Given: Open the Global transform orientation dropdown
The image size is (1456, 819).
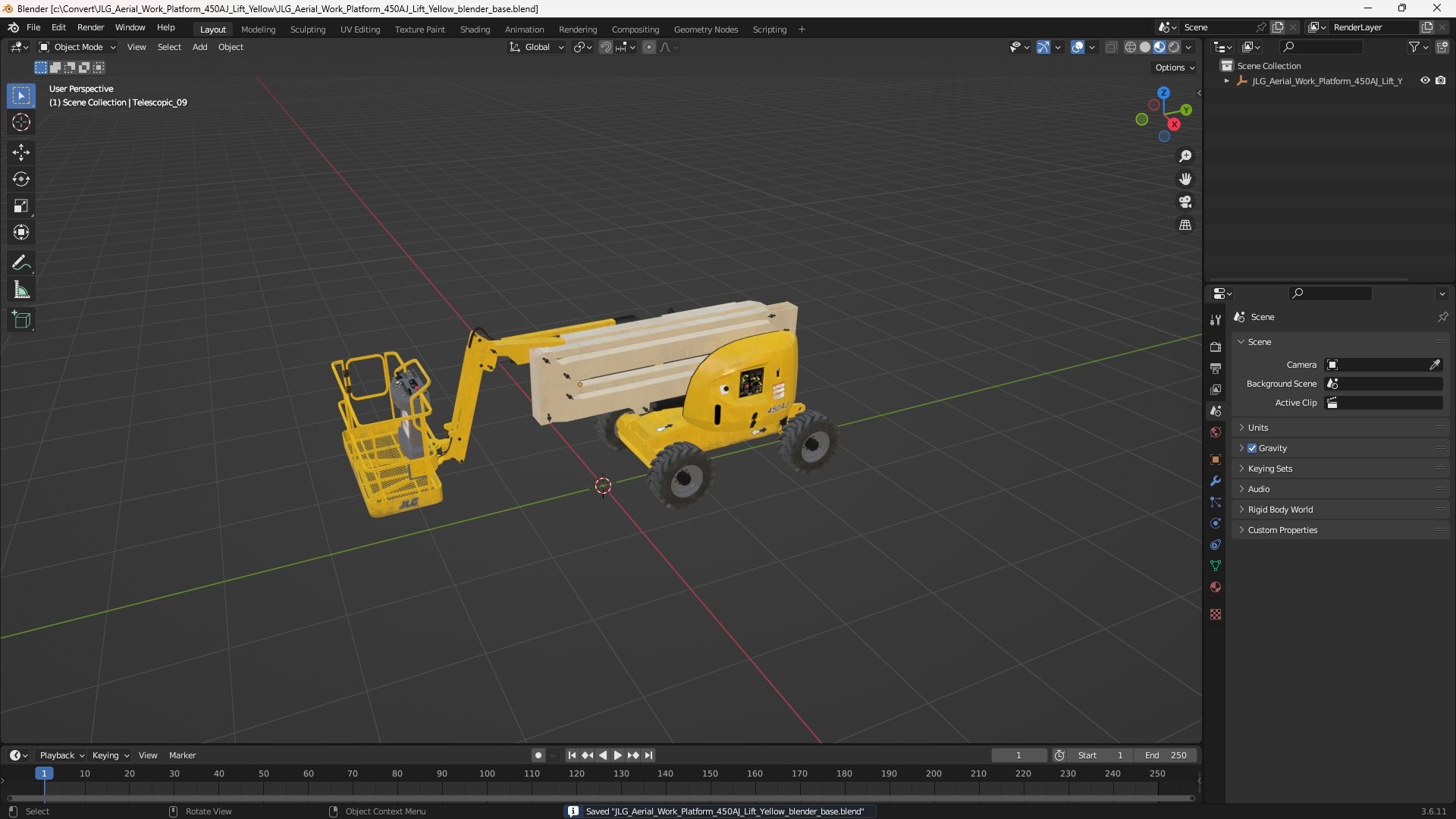Looking at the screenshot, I should coord(536,47).
